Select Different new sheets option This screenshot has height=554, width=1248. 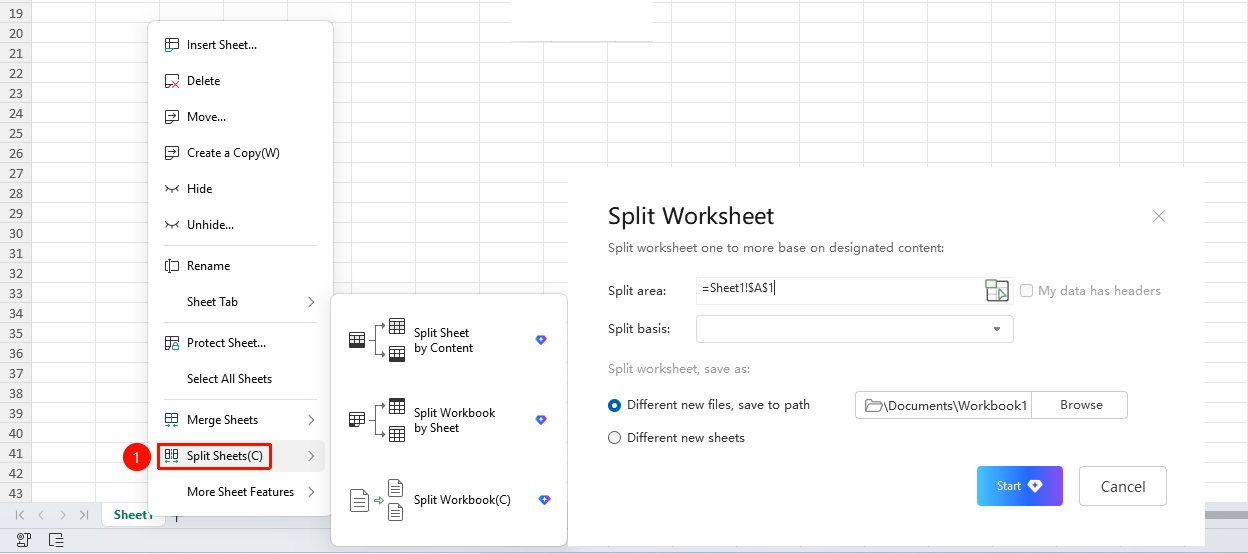pos(615,438)
